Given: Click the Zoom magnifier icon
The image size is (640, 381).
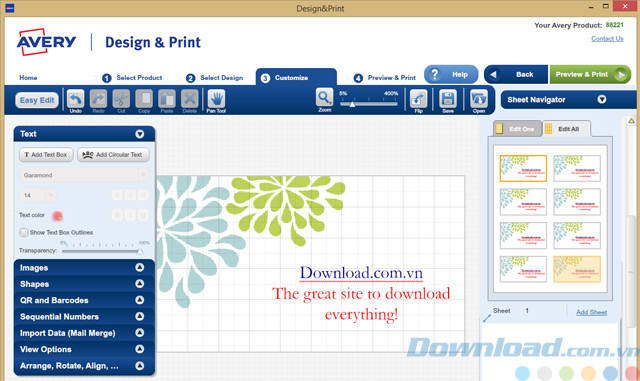Looking at the screenshot, I should 324,98.
